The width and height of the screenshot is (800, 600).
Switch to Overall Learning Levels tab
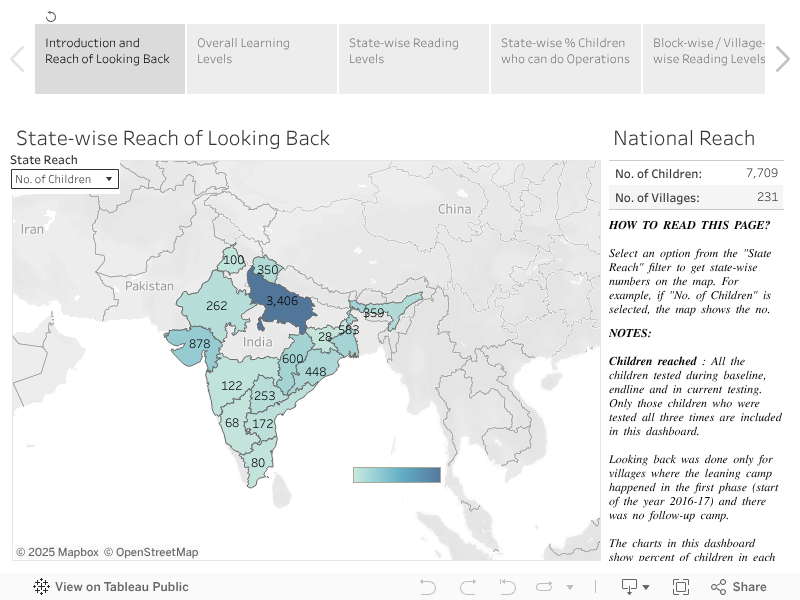coord(262,59)
